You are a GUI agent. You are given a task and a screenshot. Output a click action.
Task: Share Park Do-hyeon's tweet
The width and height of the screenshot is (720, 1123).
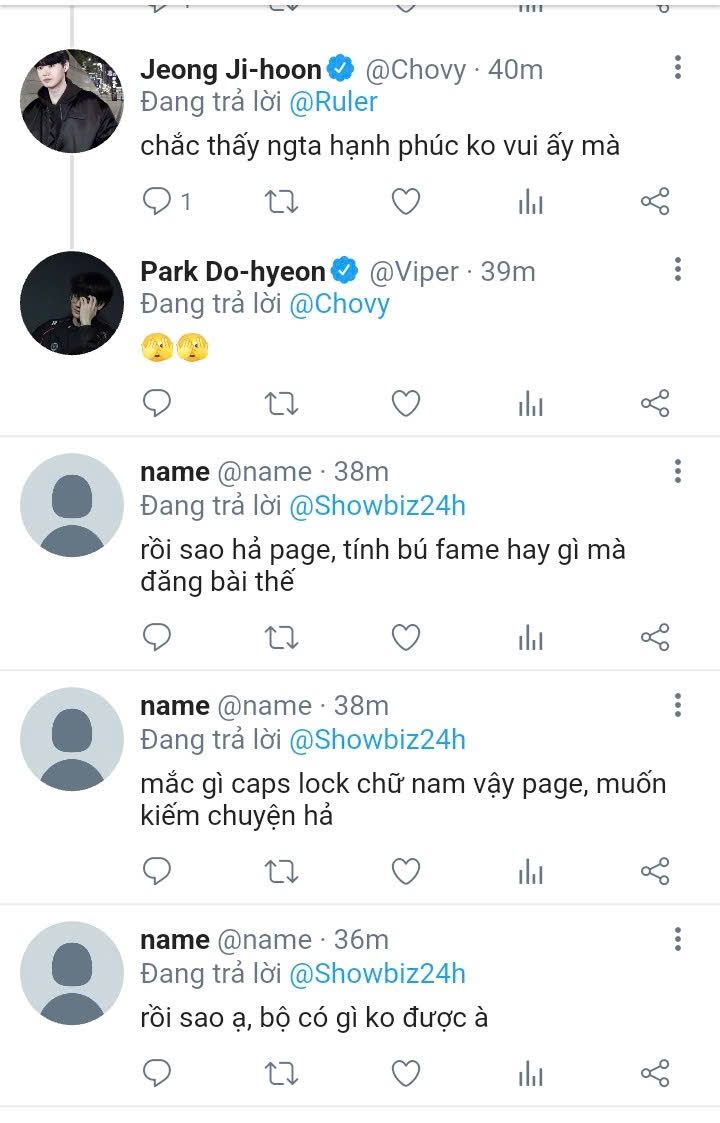pos(654,403)
